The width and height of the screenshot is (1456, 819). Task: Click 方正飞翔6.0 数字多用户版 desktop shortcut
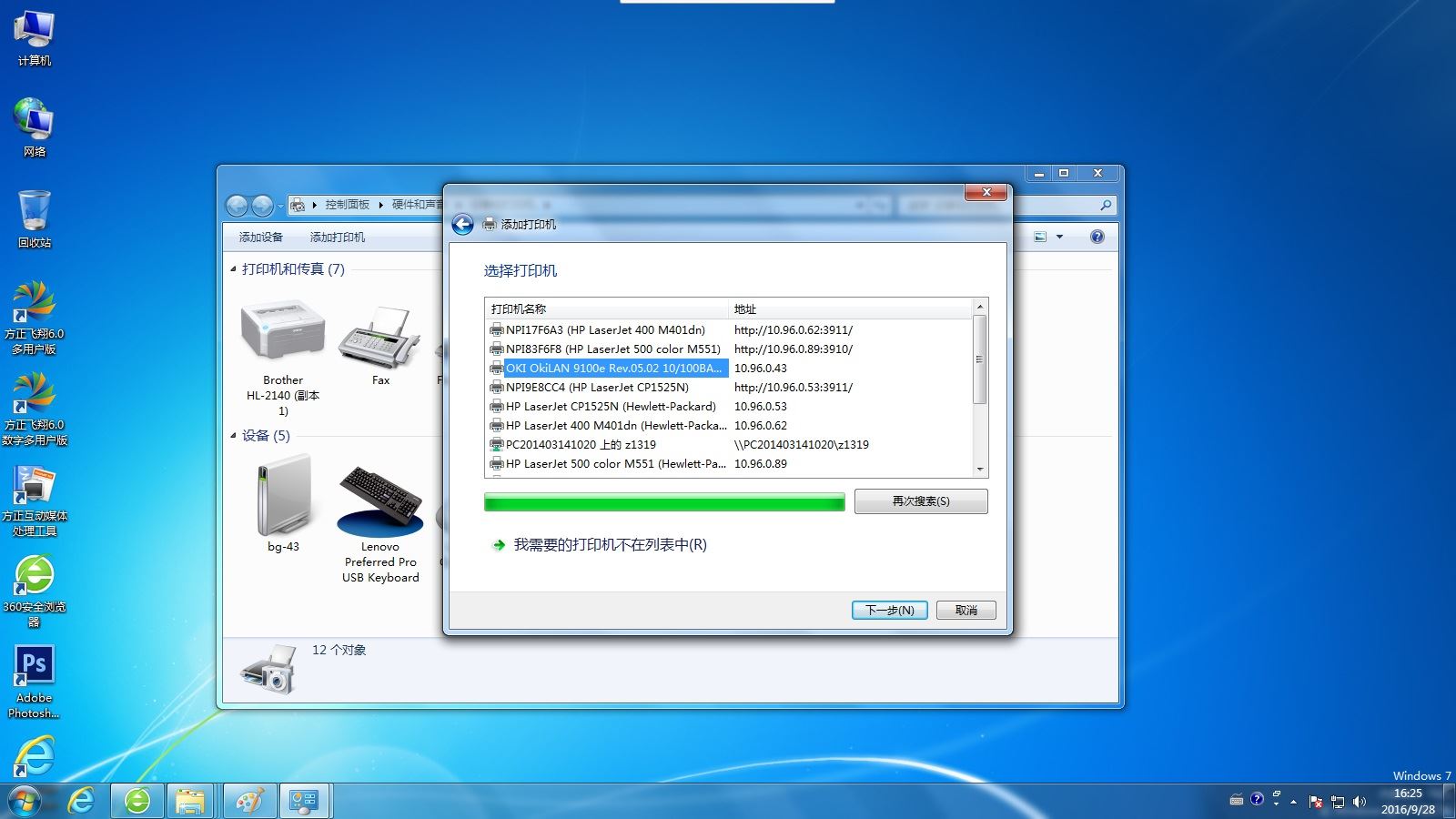(x=34, y=409)
